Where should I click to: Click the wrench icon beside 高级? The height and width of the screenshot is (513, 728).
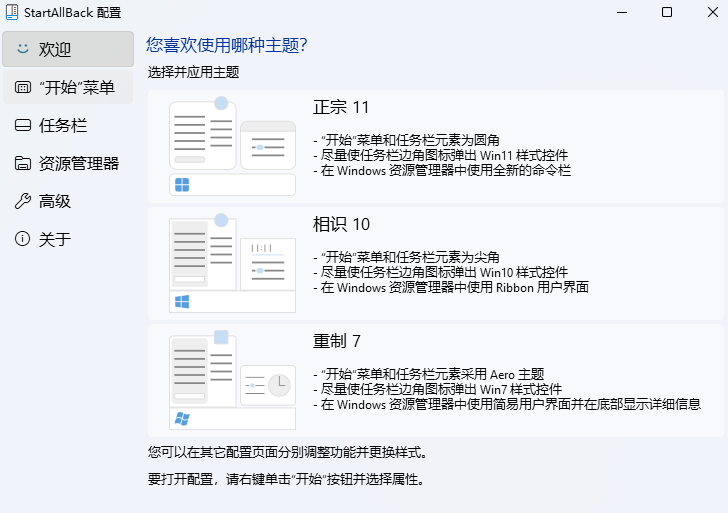[22, 201]
